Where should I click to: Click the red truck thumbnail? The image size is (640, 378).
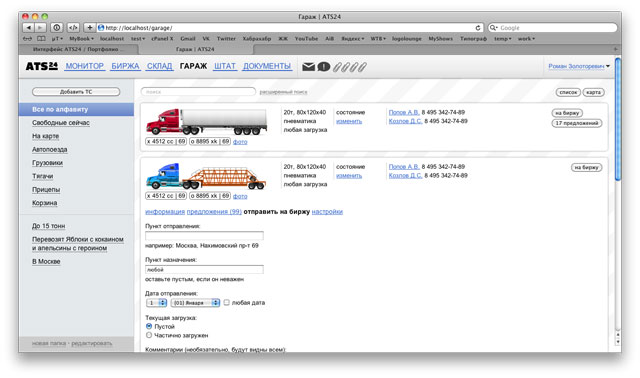207,122
